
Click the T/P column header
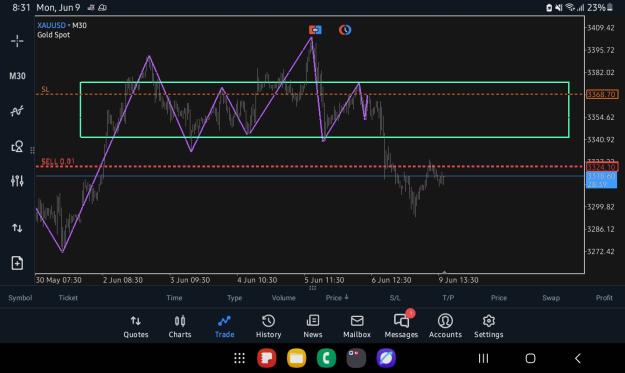[x=448, y=298]
